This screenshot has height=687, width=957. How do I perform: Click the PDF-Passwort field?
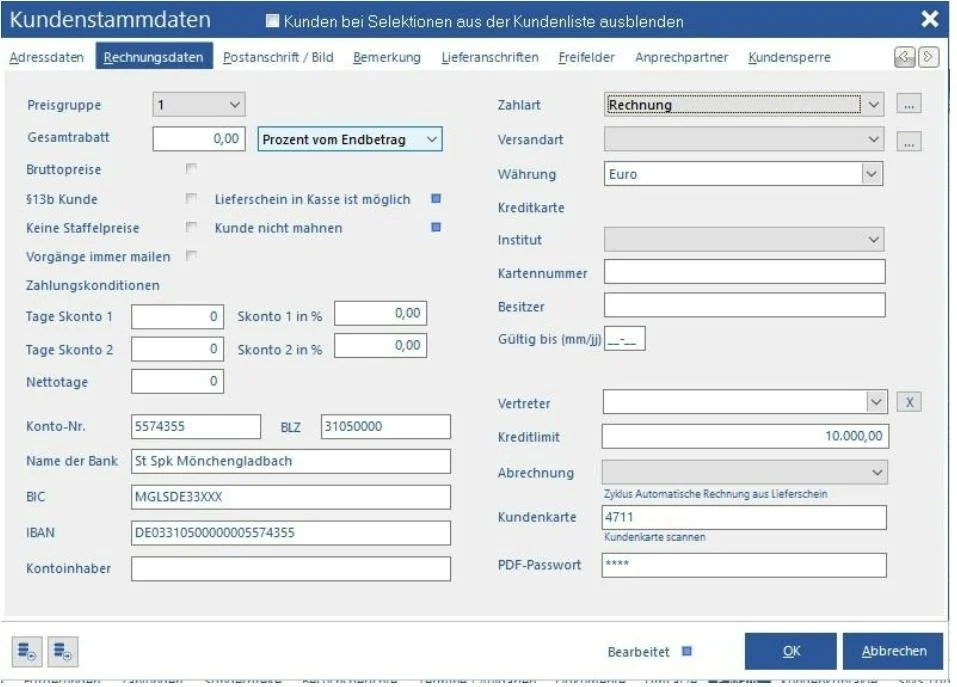pos(744,565)
